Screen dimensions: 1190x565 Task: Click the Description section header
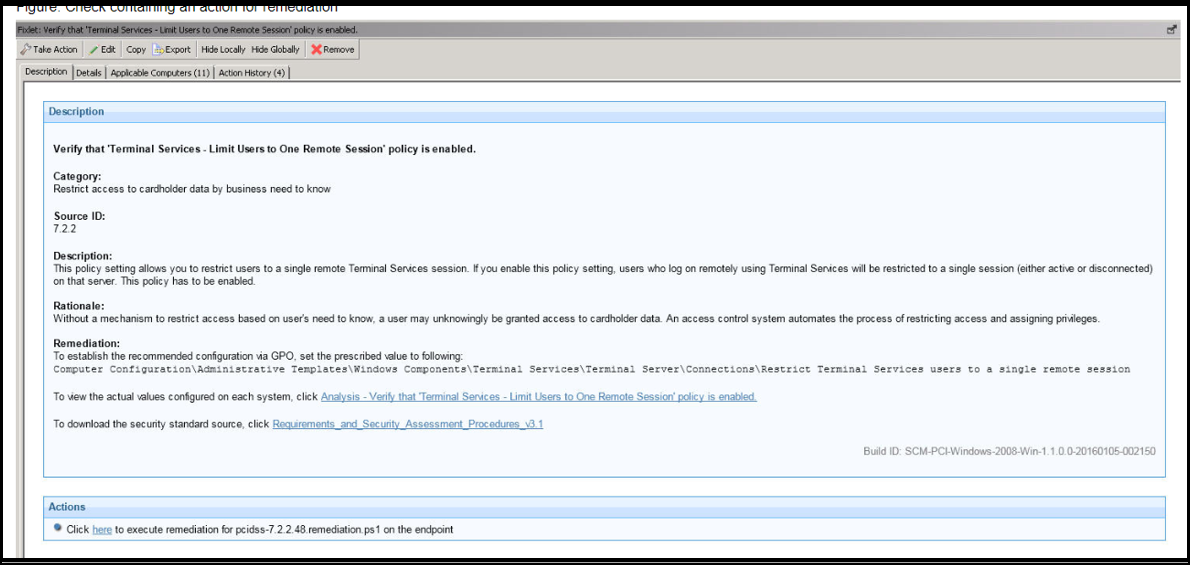click(604, 112)
